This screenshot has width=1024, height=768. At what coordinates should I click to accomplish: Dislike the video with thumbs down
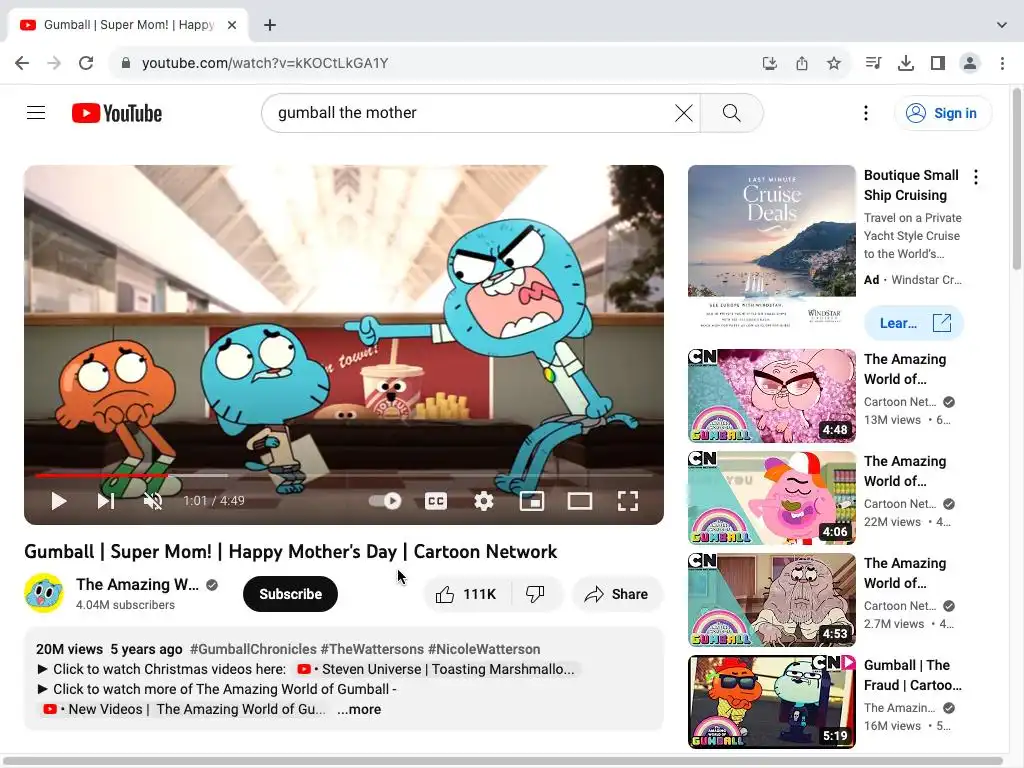[535, 594]
